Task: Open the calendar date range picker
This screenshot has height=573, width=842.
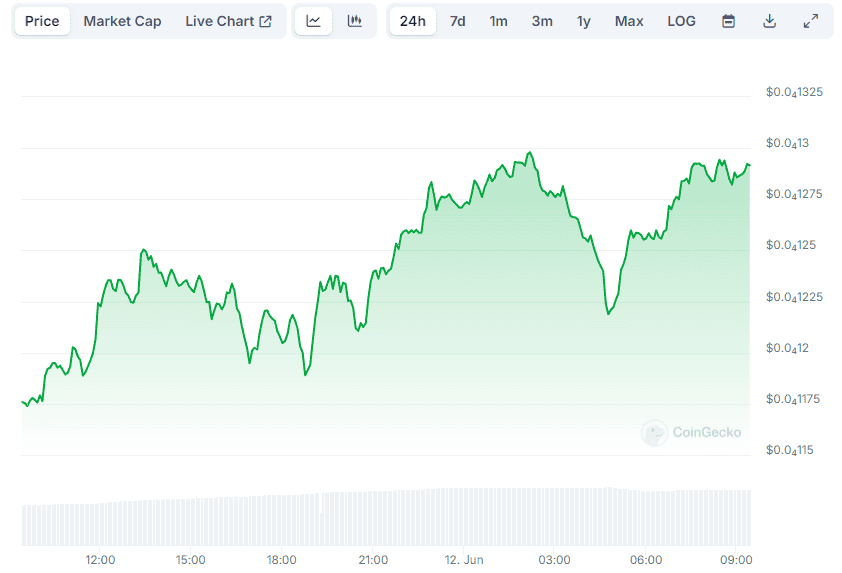Action: pos(729,21)
